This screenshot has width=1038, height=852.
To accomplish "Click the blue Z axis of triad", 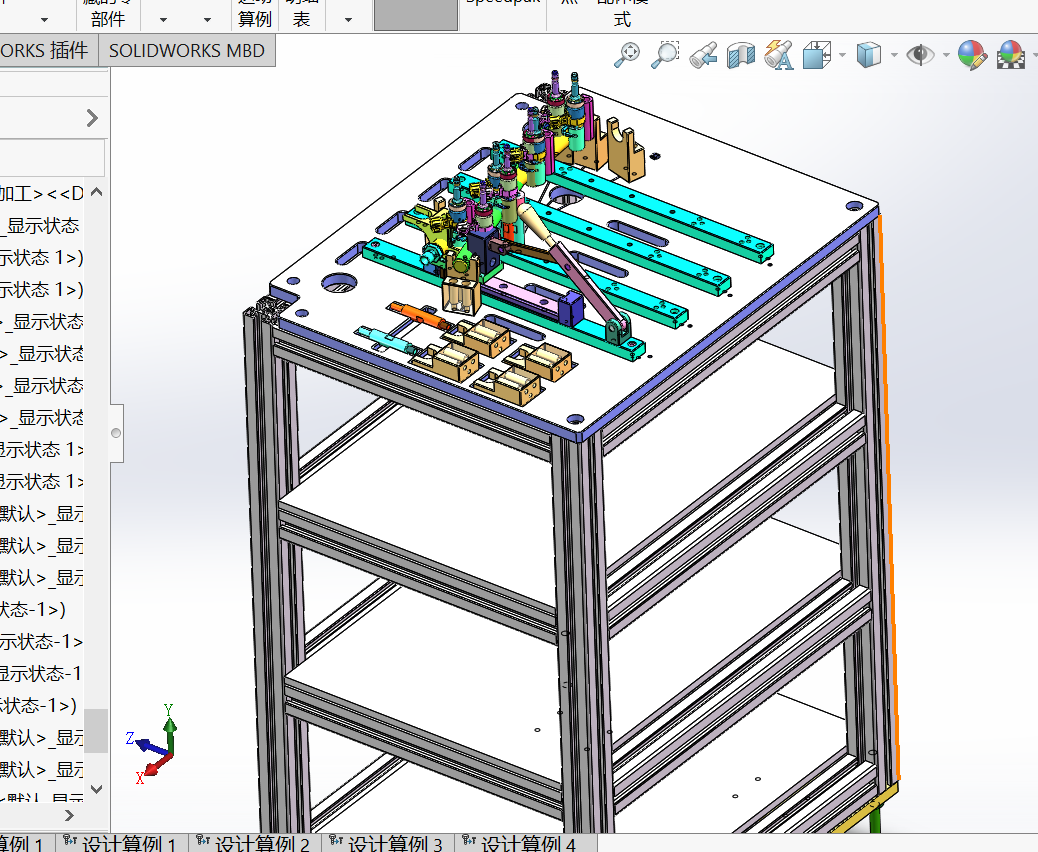I will 147,745.
